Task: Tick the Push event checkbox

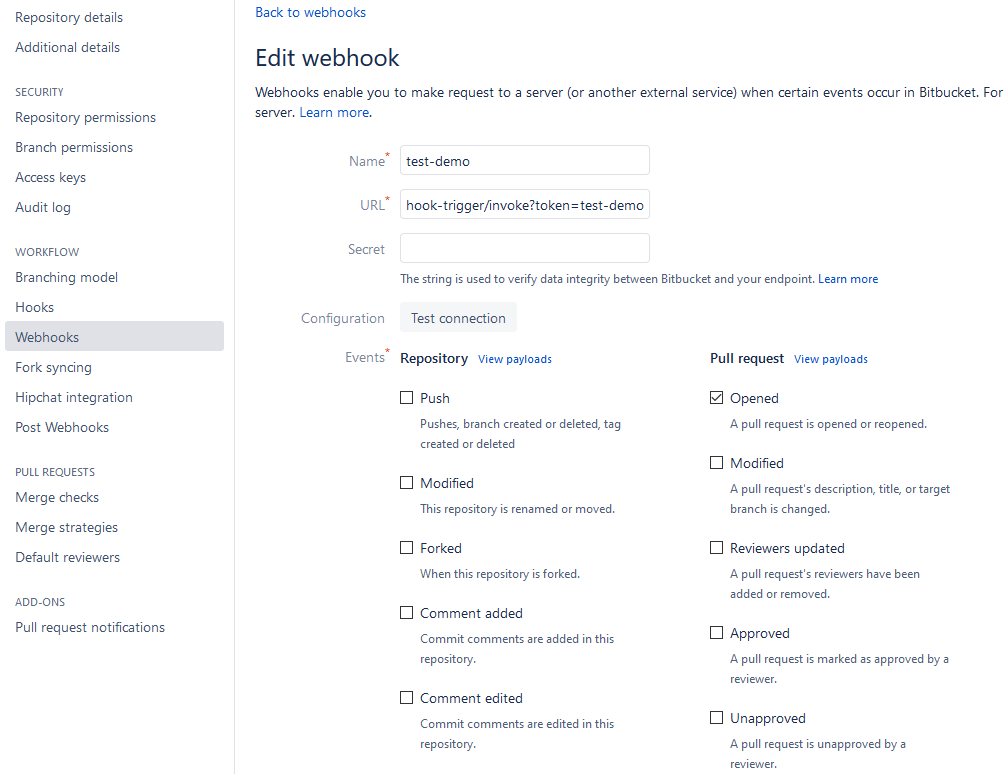Action: (x=406, y=398)
